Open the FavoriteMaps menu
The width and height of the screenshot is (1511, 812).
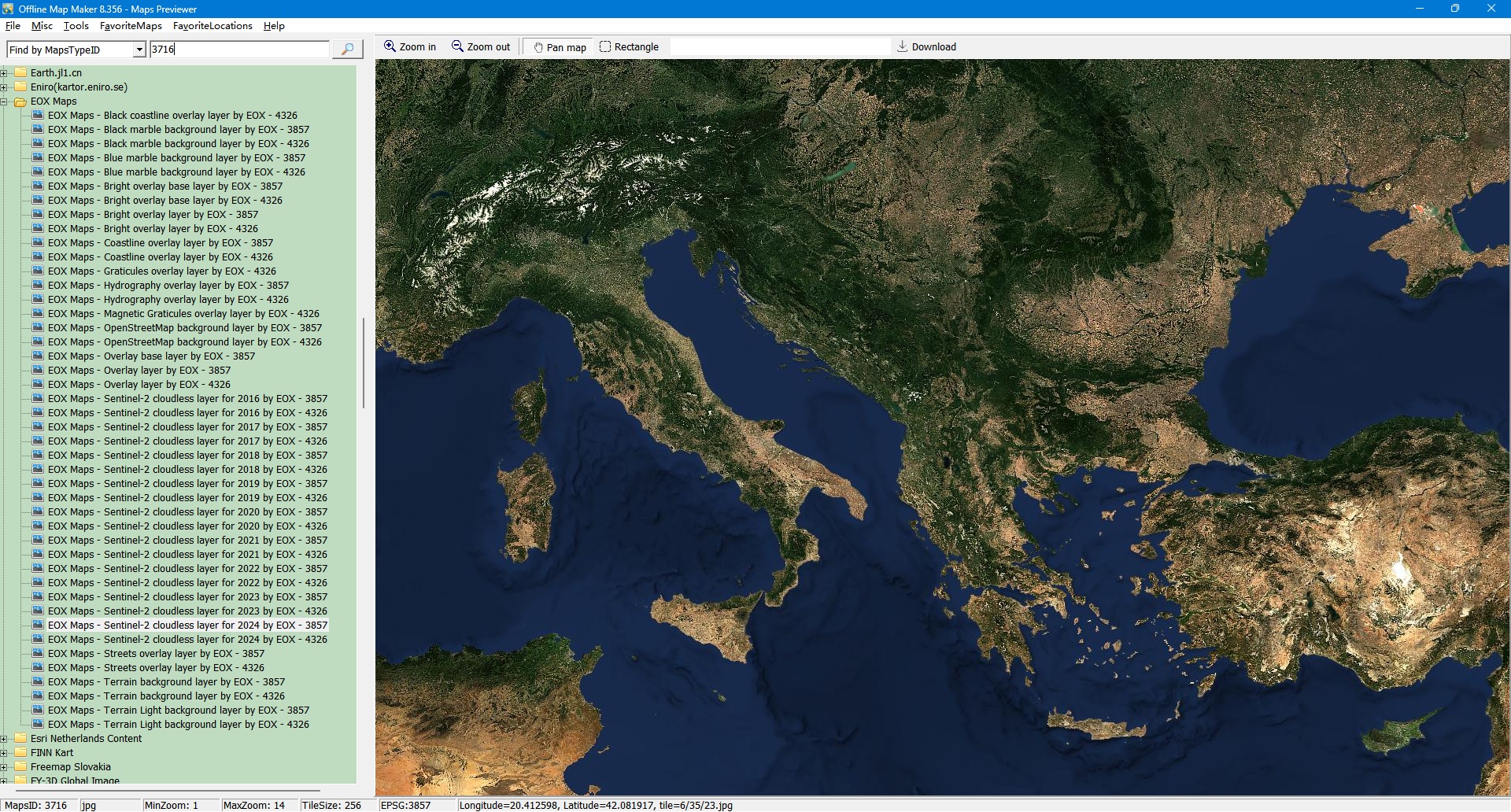click(131, 26)
